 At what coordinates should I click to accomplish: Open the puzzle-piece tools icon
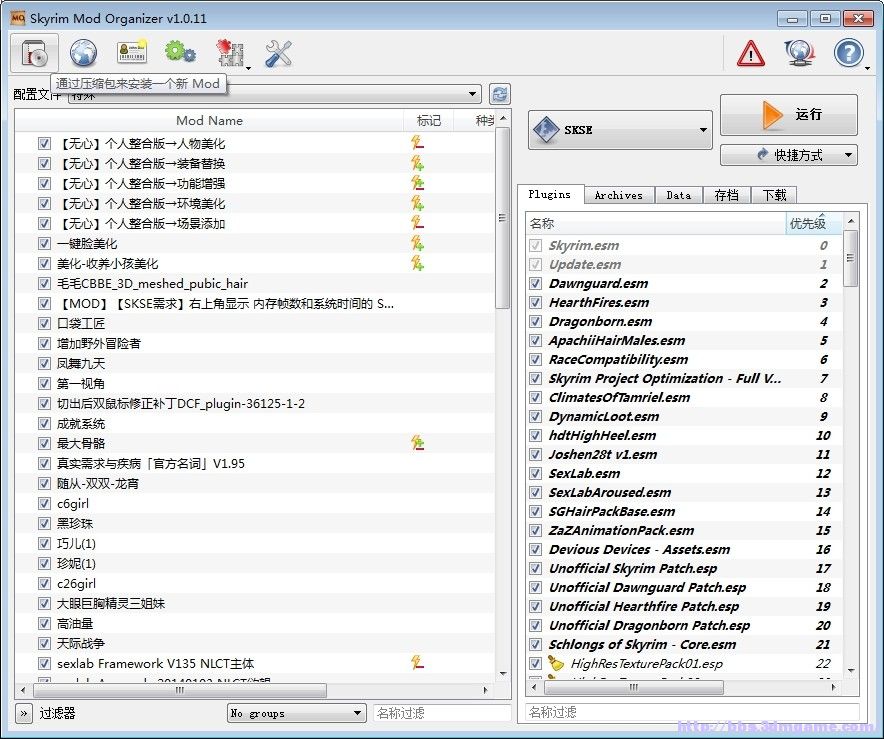pyautogui.click(x=230, y=54)
